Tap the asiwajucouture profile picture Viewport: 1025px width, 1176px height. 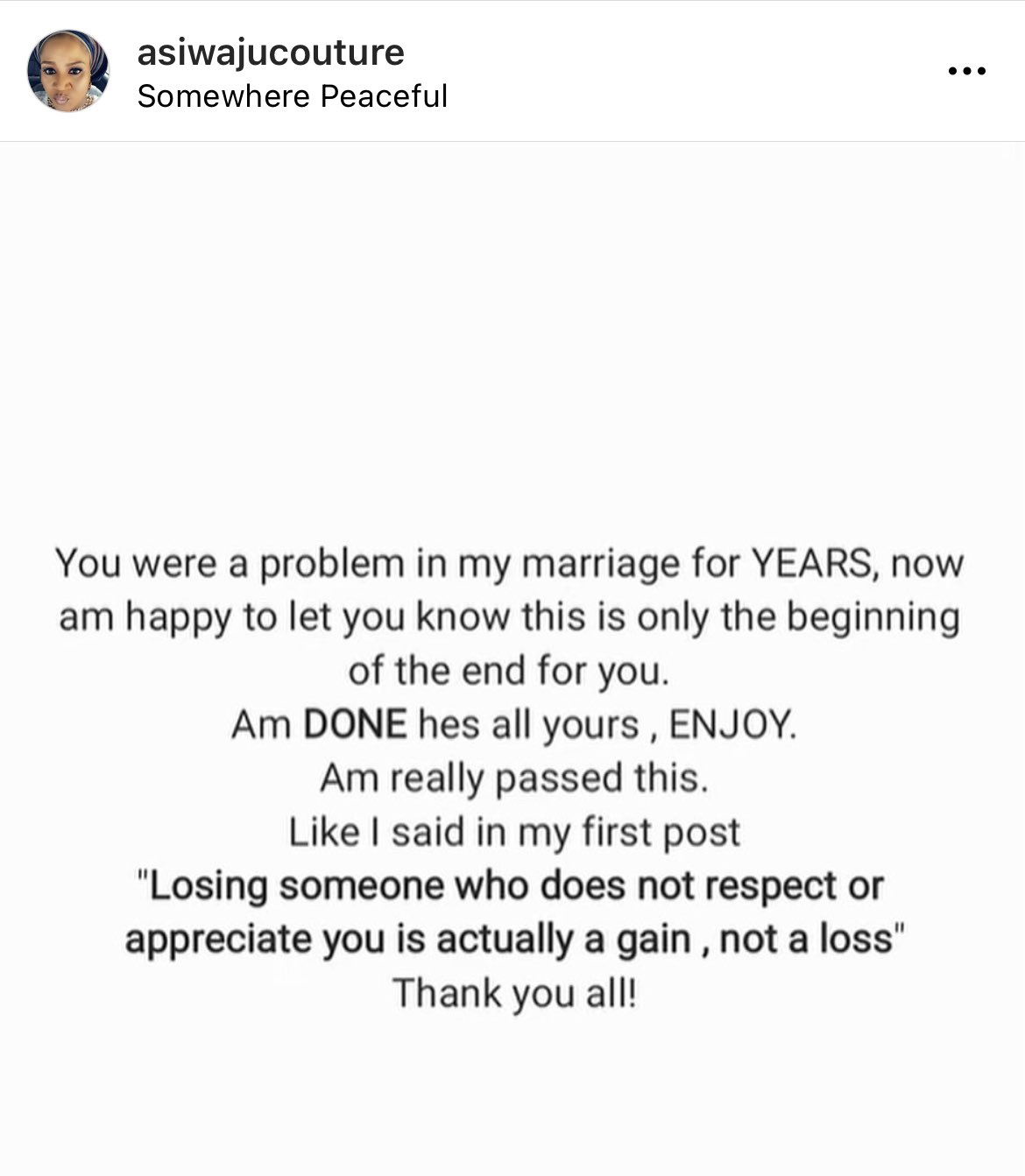pos(68,71)
